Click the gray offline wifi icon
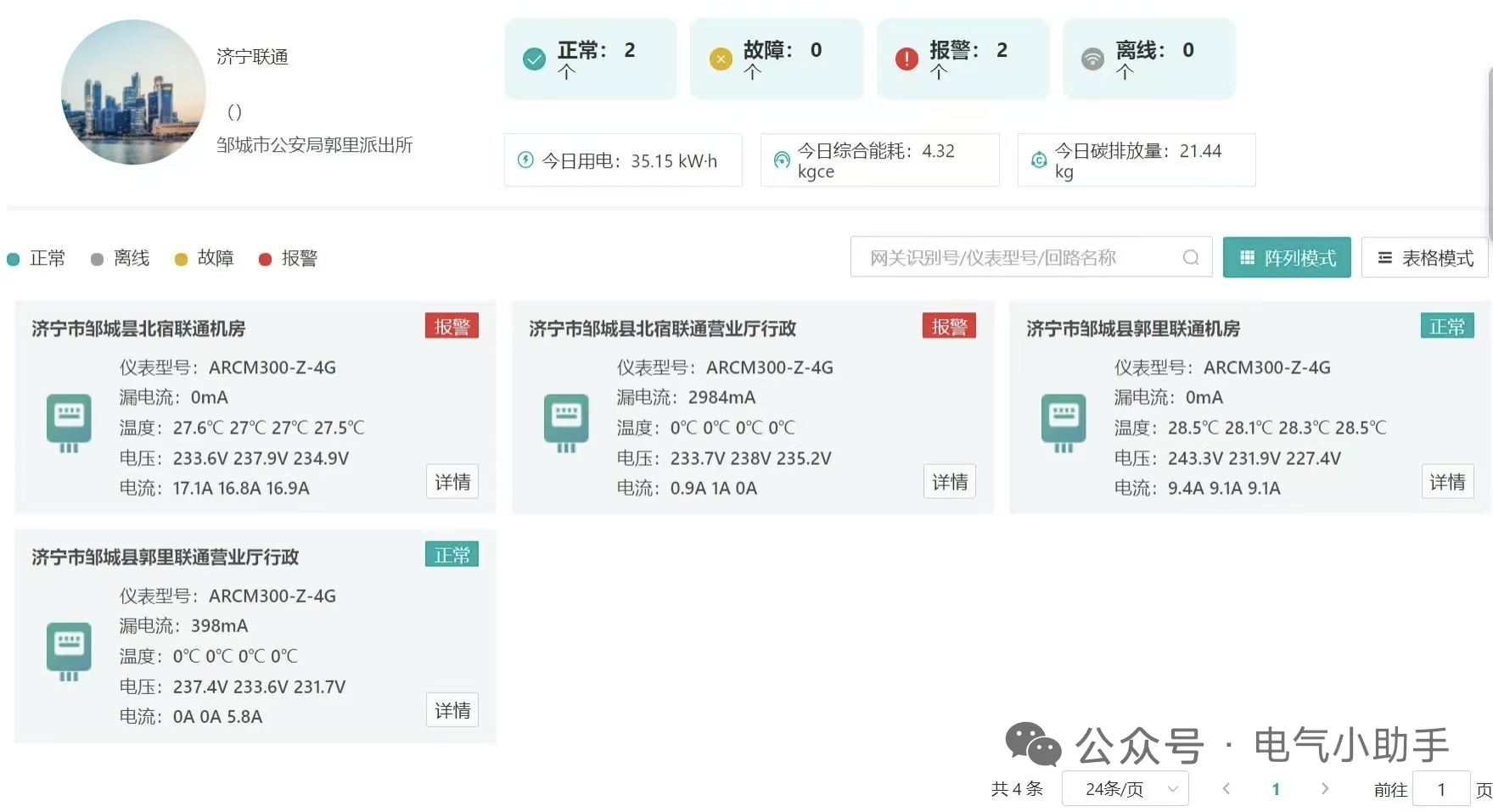The image size is (1493, 812). coord(1092,59)
